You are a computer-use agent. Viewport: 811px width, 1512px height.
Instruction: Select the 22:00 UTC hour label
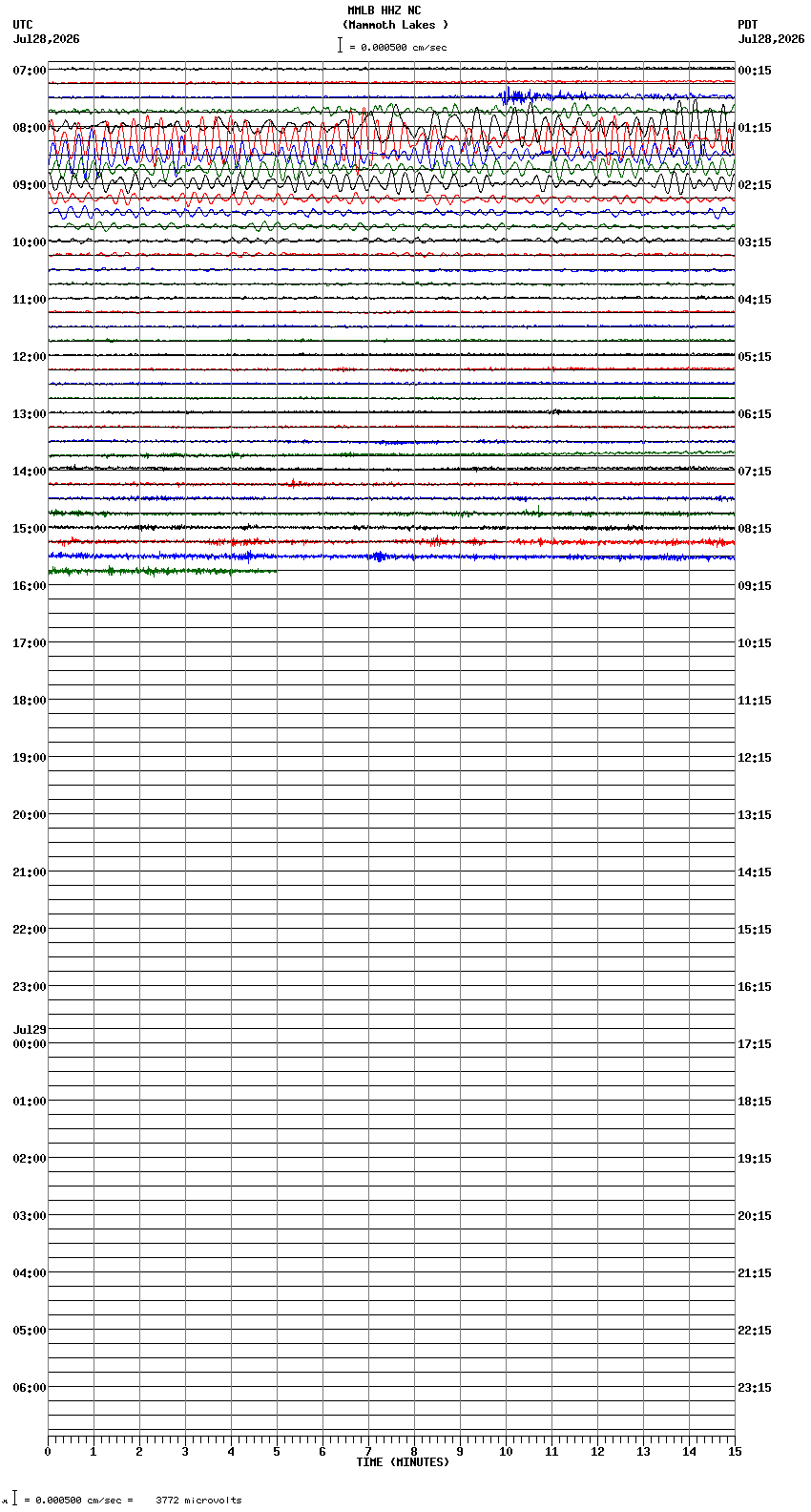pos(30,930)
